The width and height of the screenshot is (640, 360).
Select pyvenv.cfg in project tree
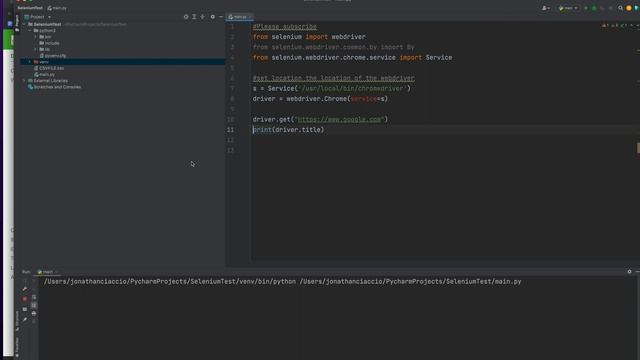pos(53,56)
